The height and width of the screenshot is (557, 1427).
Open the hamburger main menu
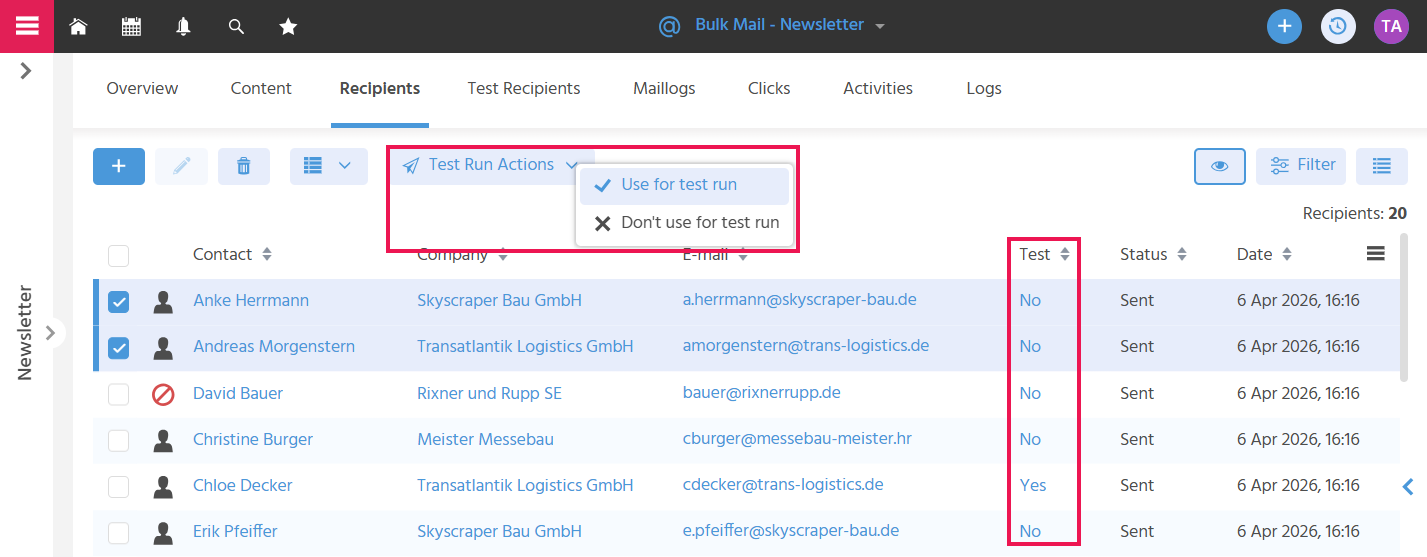click(27, 26)
